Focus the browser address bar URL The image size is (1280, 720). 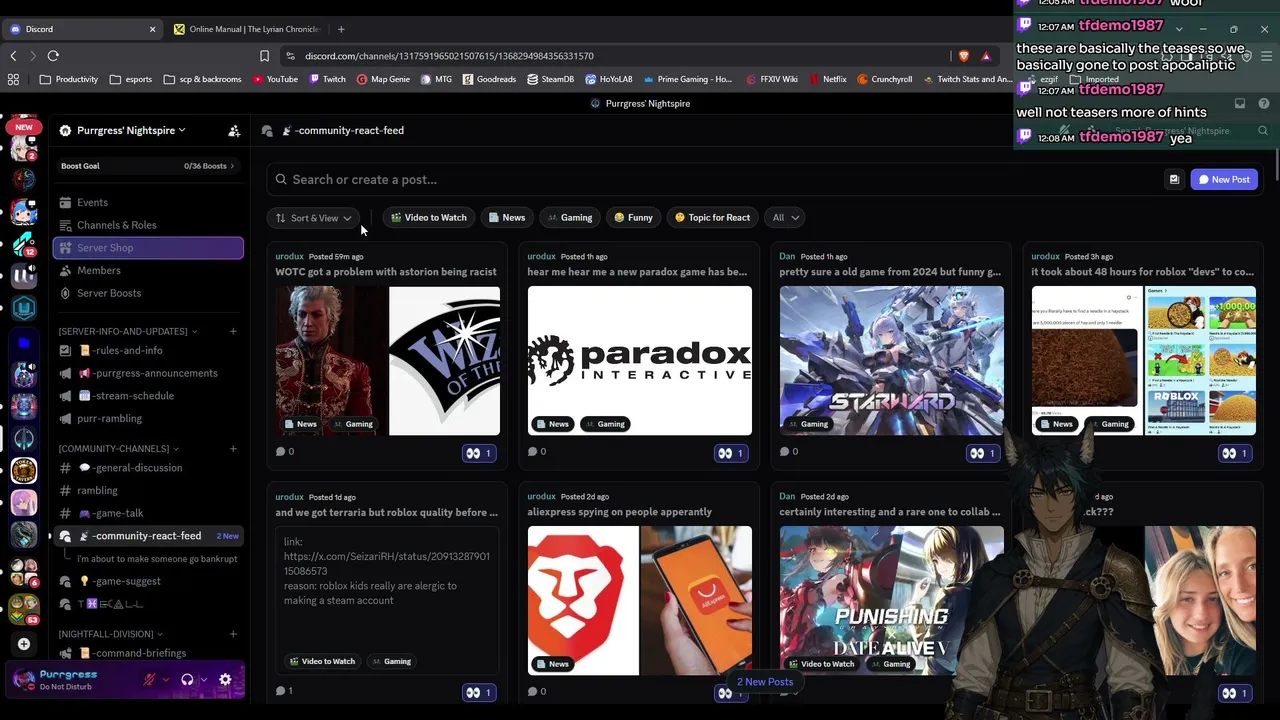[x=449, y=56]
